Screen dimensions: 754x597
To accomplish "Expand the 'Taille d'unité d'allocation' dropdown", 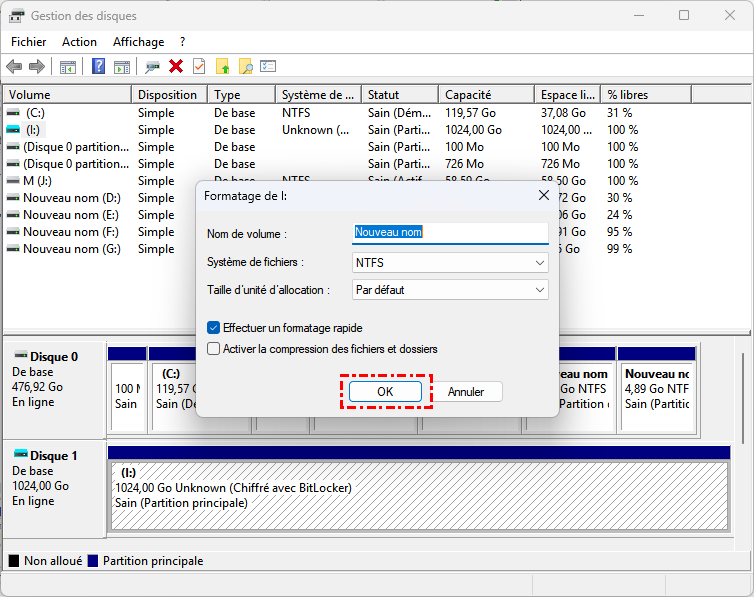I will pyautogui.click(x=450, y=290).
